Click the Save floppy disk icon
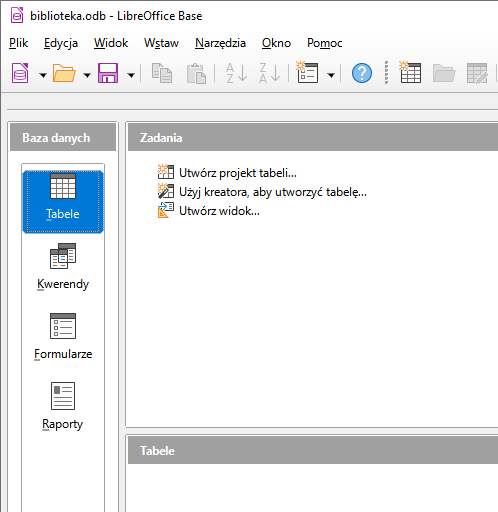Image resolution: width=498 pixels, height=512 pixels. click(x=108, y=73)
